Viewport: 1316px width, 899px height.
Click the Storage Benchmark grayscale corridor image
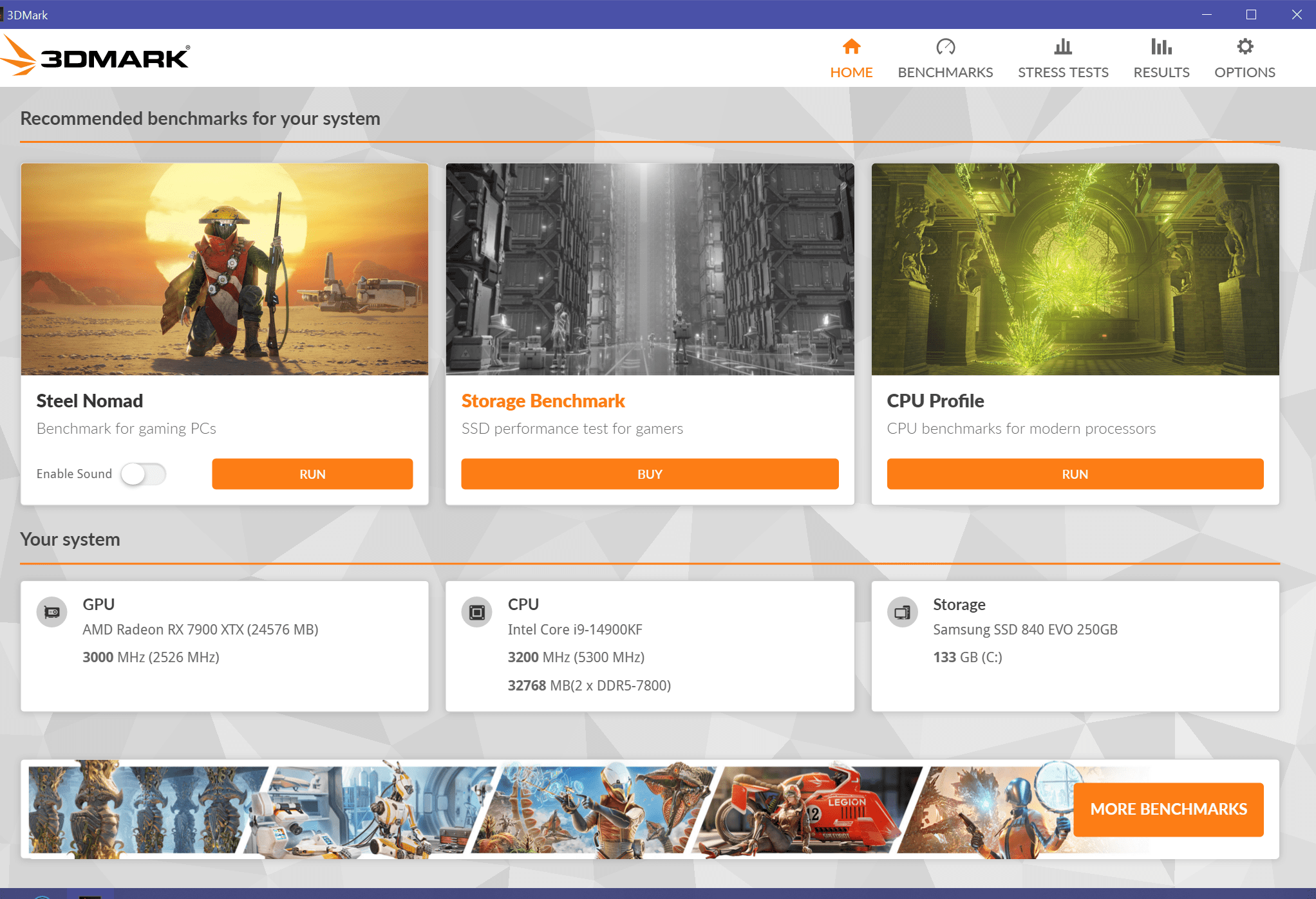click(x=650, y=269)
